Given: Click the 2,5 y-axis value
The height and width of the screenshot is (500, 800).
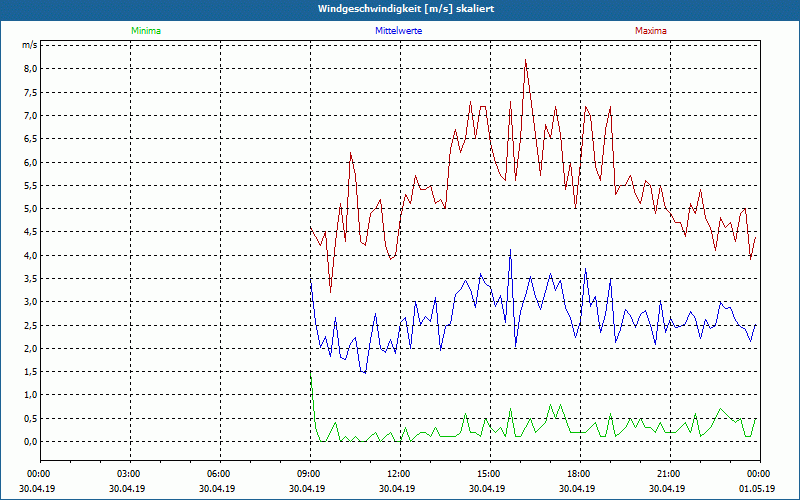Looking at the screenshot, I should point(31,326).
